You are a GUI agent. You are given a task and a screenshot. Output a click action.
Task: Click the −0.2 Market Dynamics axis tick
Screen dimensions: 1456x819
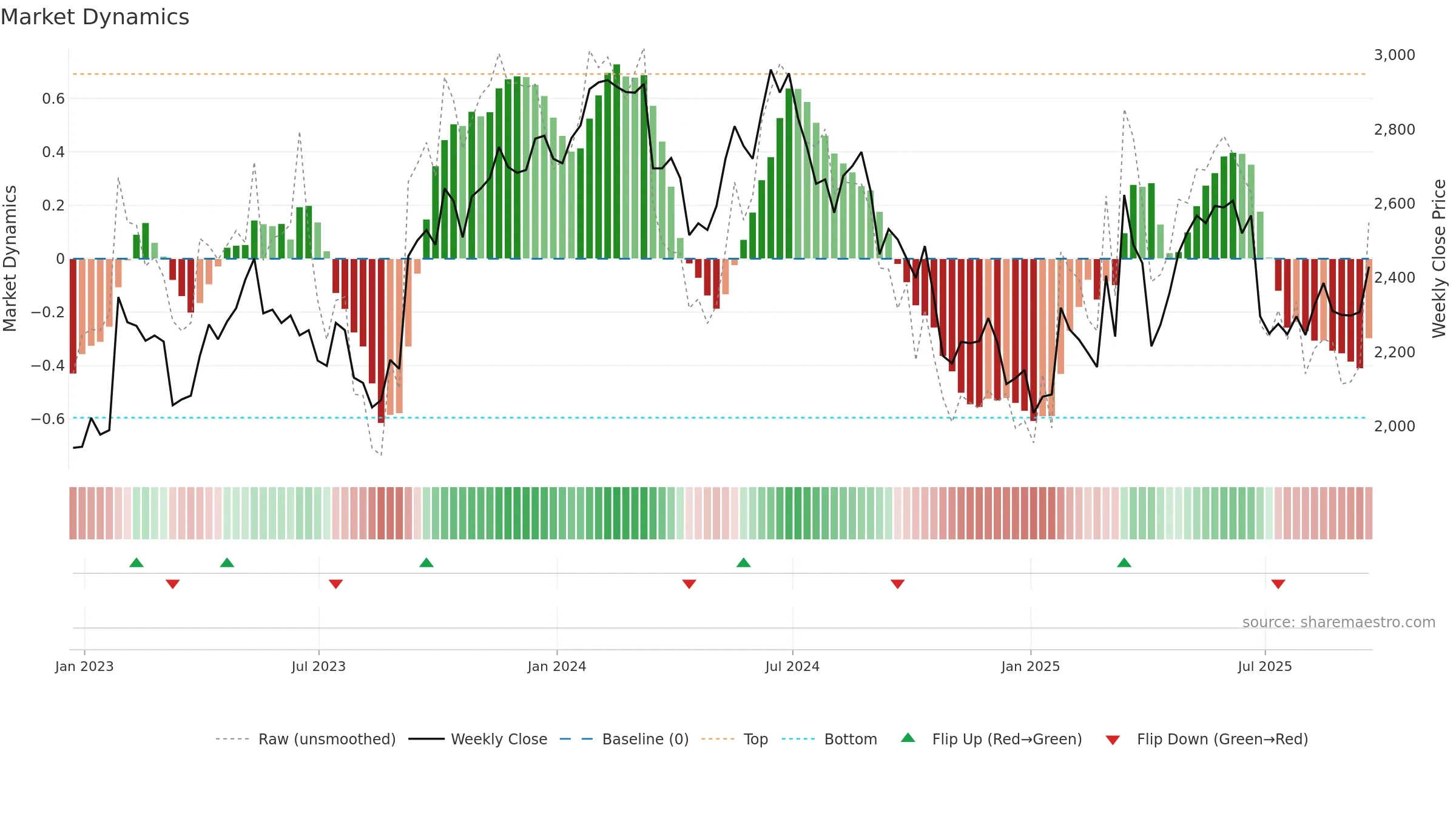tap(48, 312)
